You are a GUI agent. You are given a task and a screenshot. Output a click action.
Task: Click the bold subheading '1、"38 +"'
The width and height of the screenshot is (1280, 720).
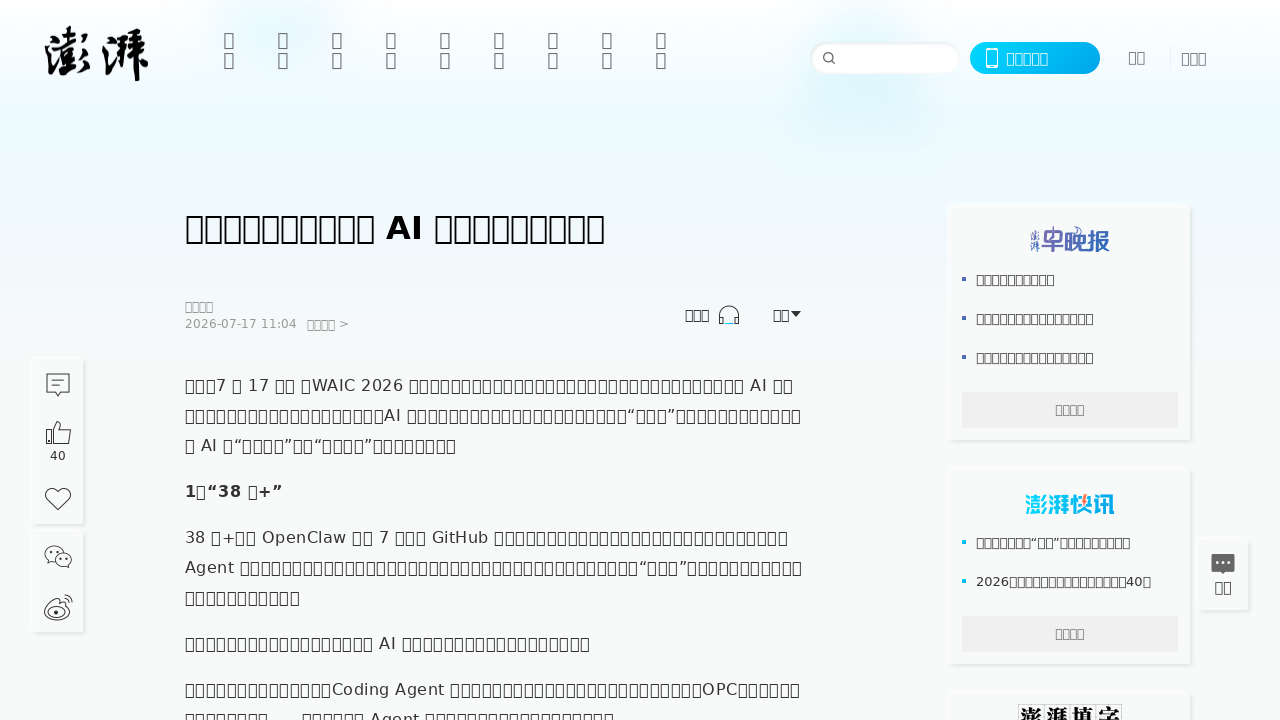(x=234, y=491)
